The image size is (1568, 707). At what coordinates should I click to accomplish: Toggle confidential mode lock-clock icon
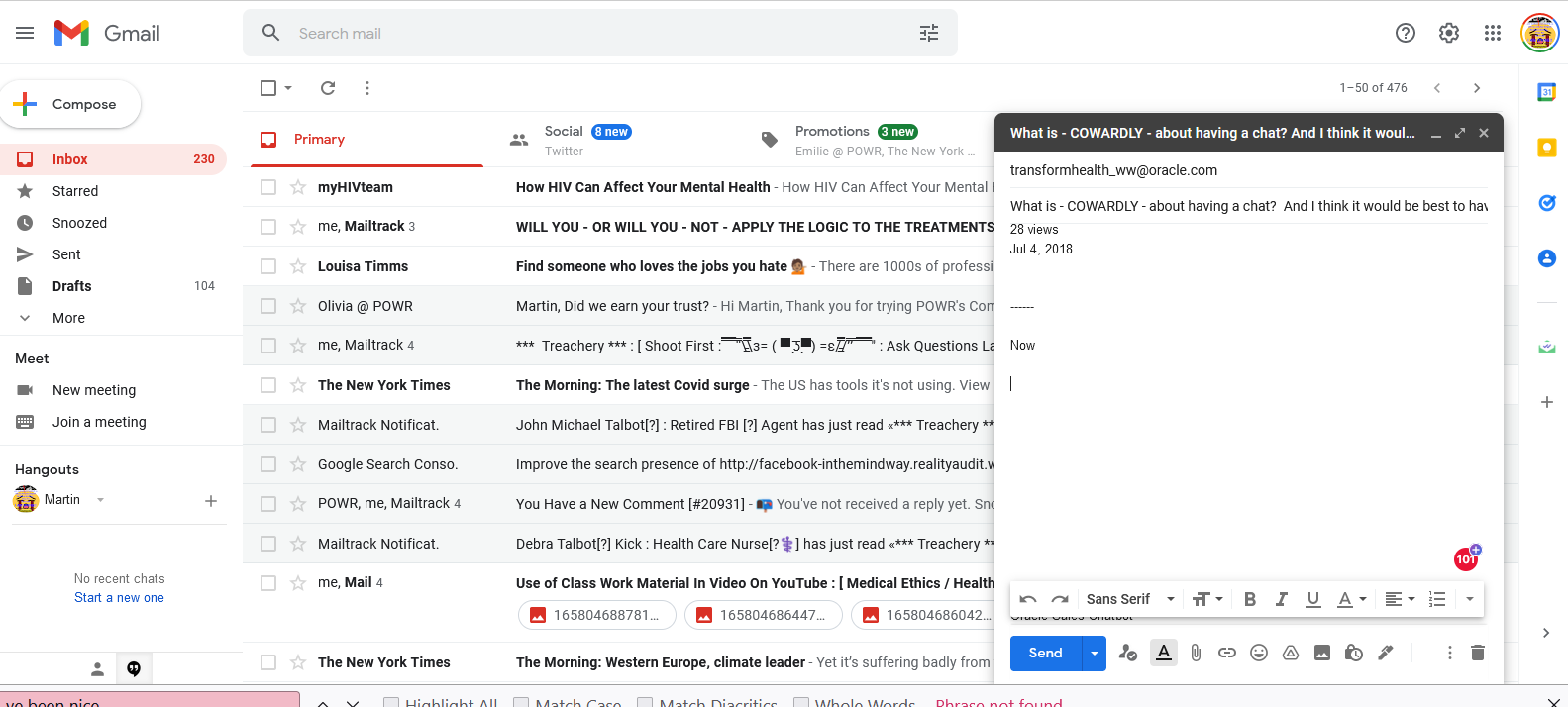1354,653
